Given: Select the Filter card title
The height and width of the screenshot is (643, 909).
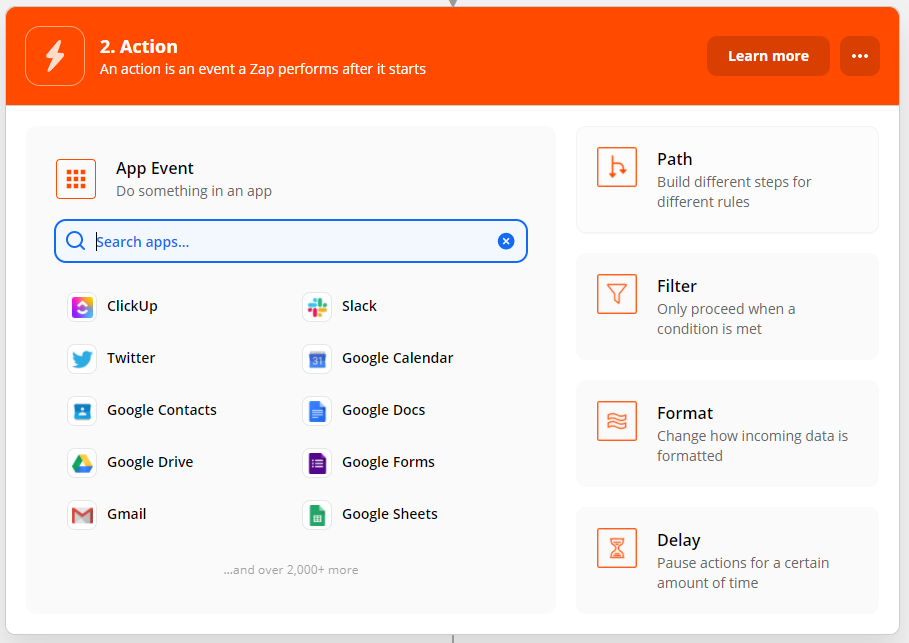Looking at the screenshot, I should 677,286.
